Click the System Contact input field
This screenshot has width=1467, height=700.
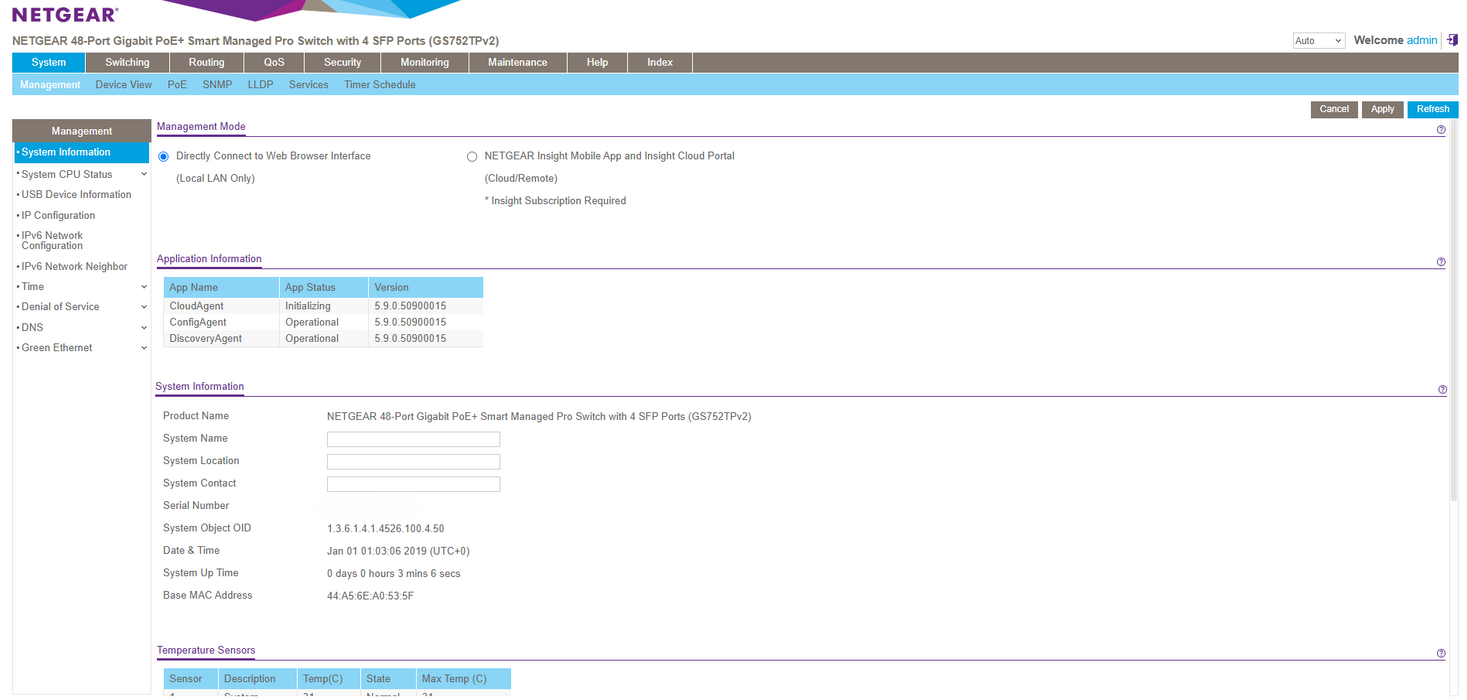pos(413,484)
